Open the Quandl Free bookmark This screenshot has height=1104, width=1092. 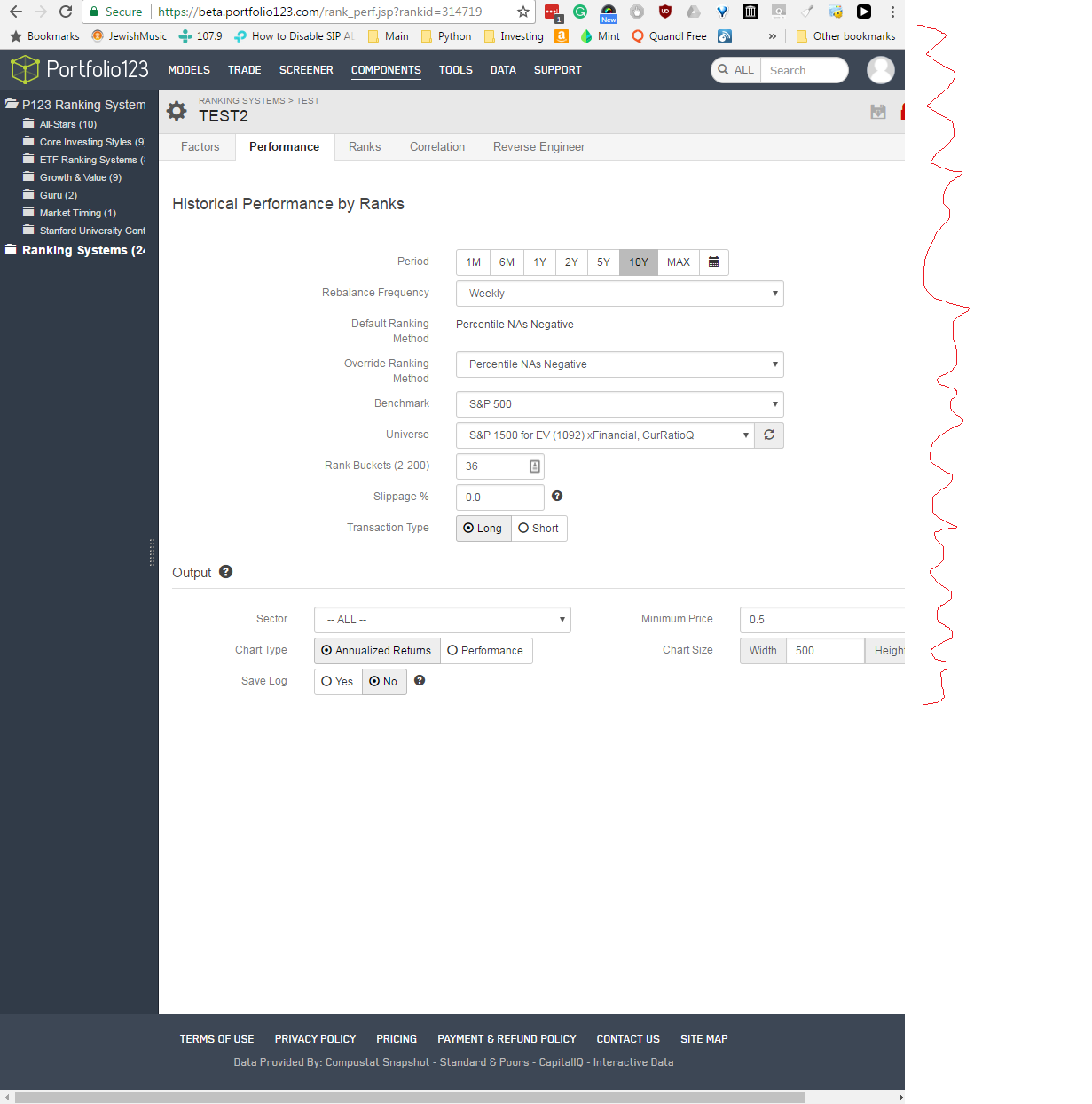coord(670,36)
